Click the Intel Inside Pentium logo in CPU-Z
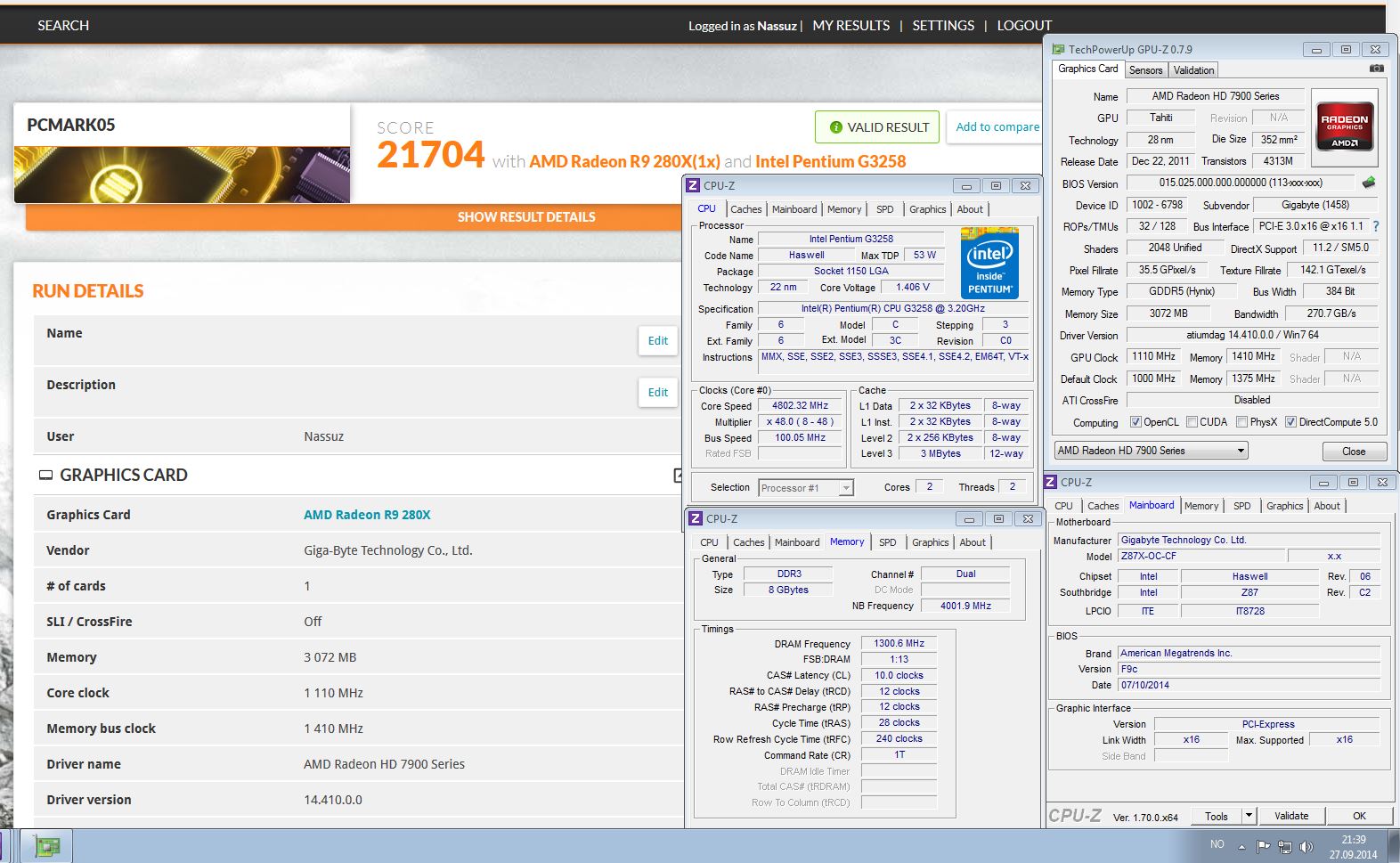 coord(989,263)
